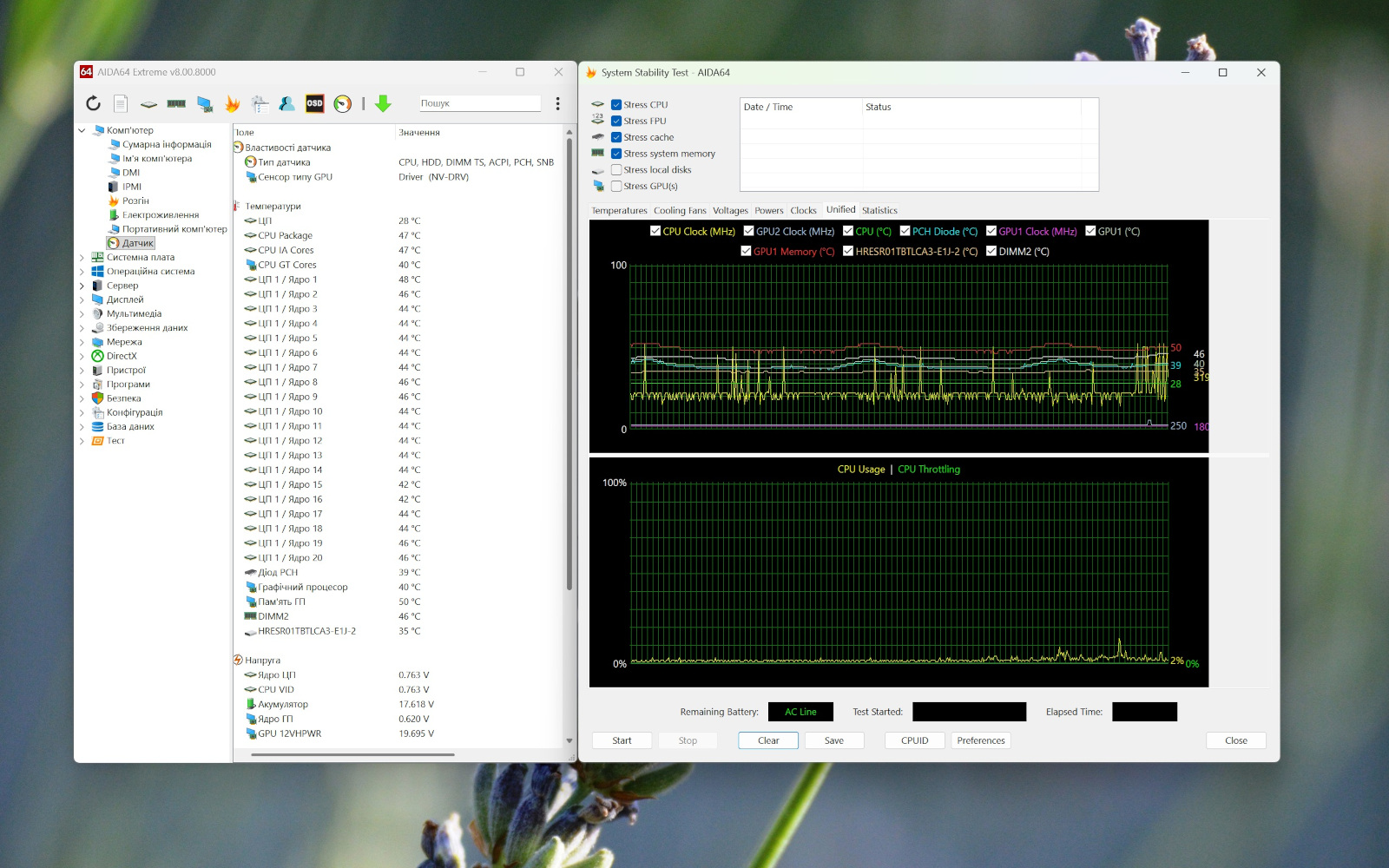The image size is (1389, 868).
Task: Enable Stress GPU(s) checkbox
Action: pos(616,187)
